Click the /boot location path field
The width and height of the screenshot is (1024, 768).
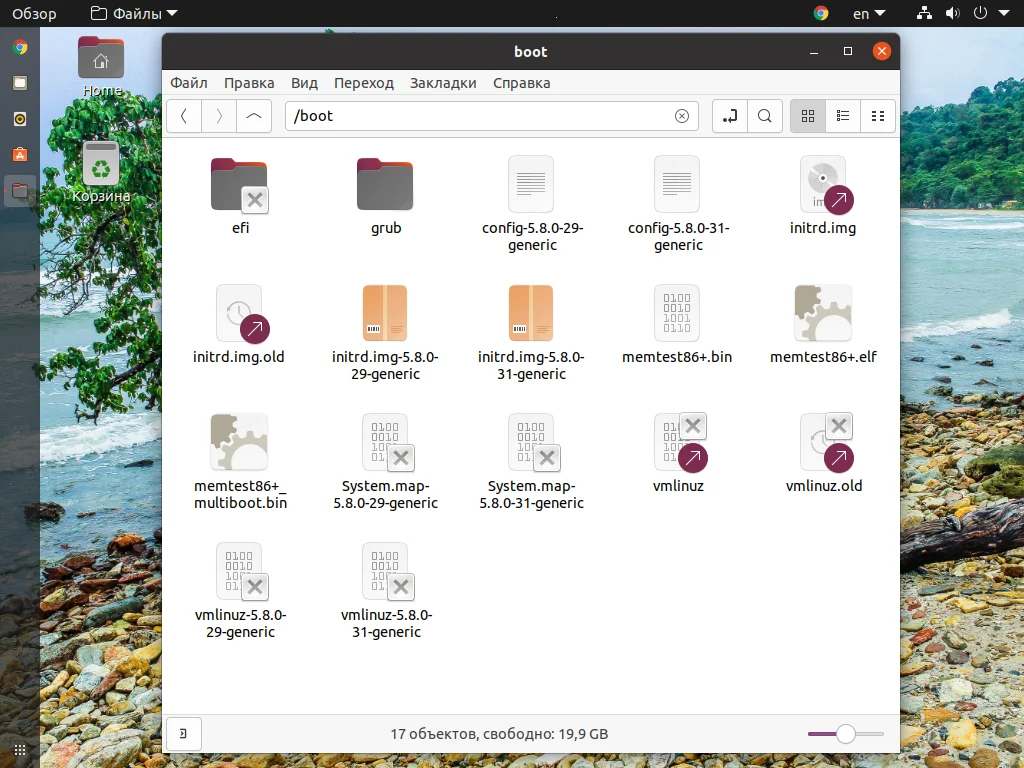pos(480,116)
